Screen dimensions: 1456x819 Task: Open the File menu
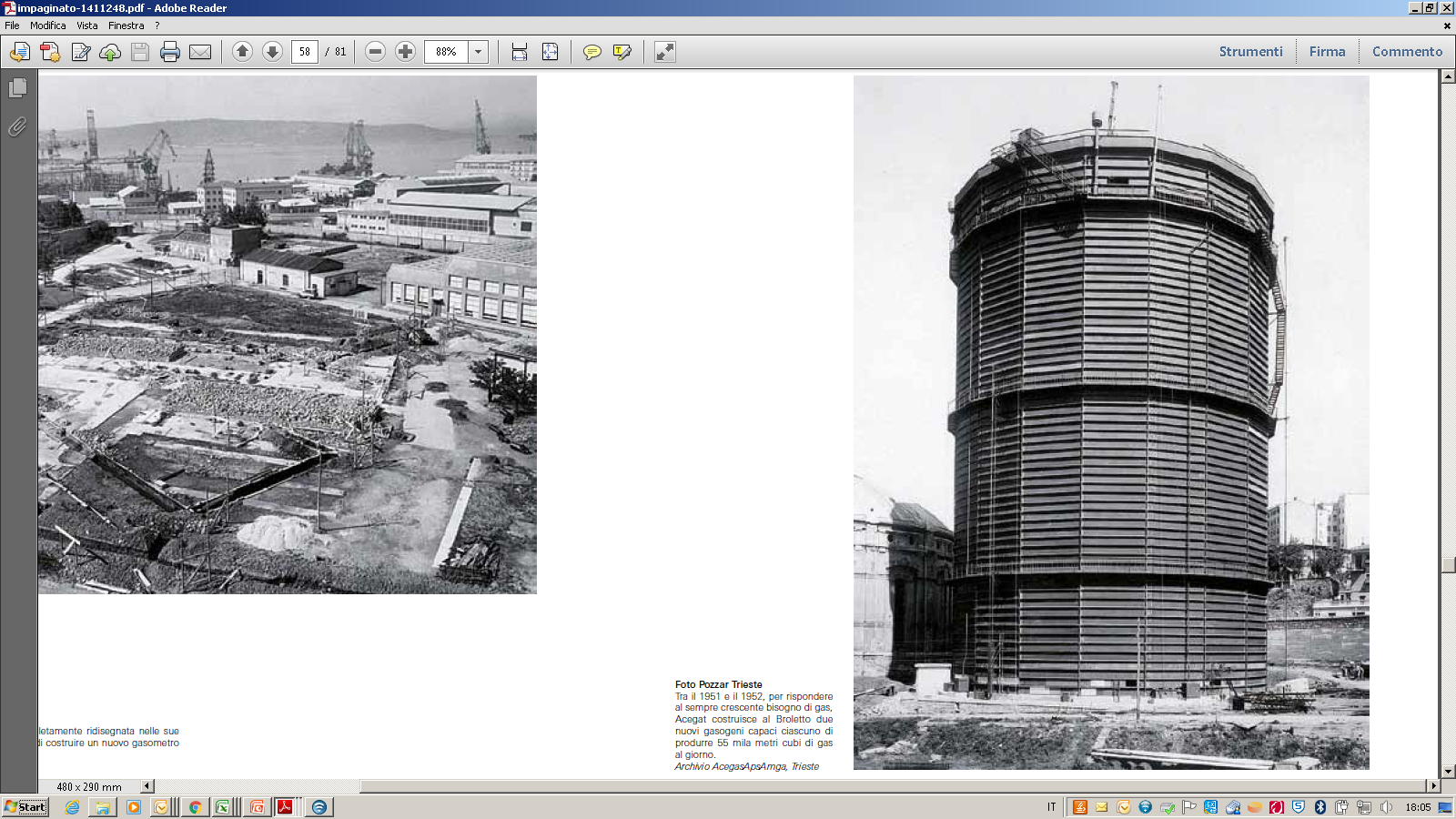coord(12,25)
